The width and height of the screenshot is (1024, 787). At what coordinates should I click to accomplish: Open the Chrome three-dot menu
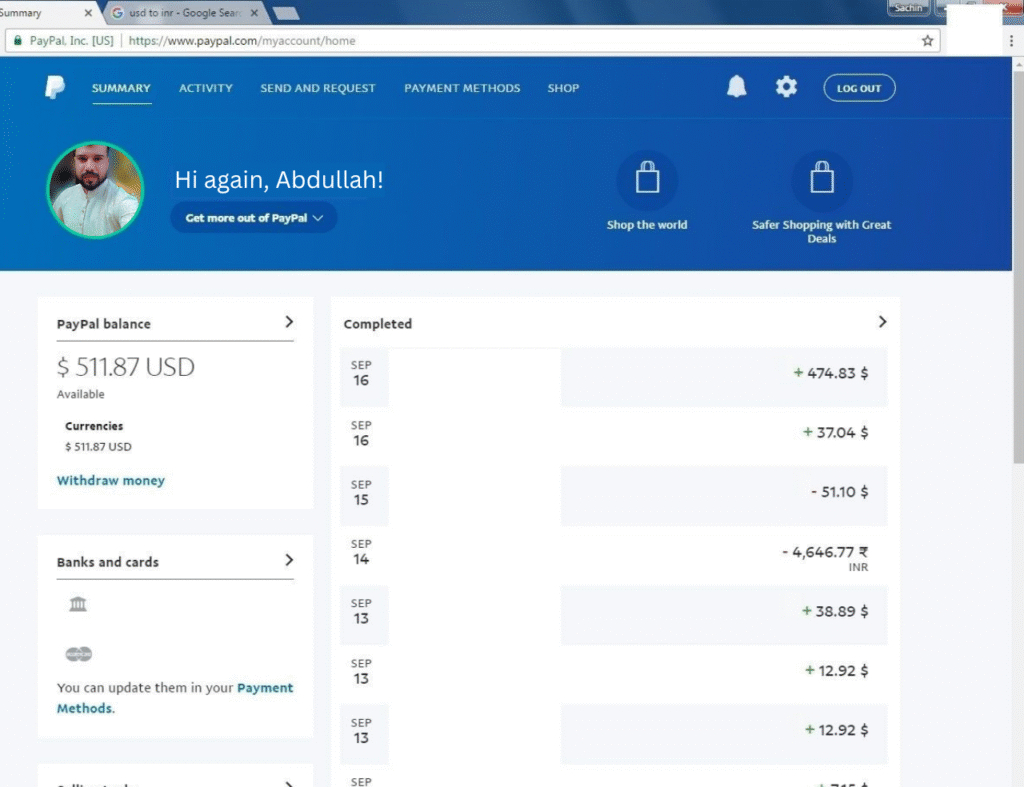pyautogui.click(x=1011, y=41)
